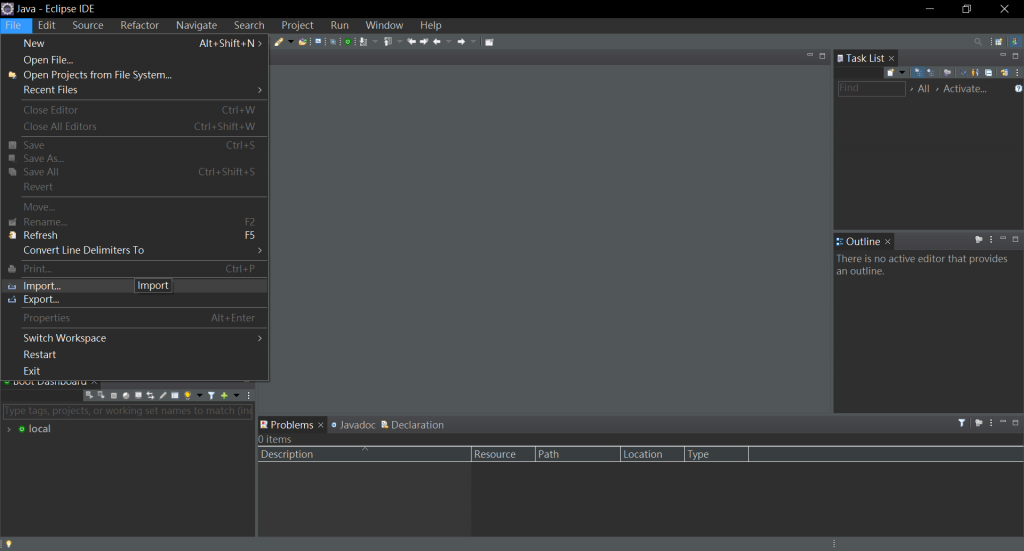Click the green Boot relaunch toolbar icon

[347, 42]
